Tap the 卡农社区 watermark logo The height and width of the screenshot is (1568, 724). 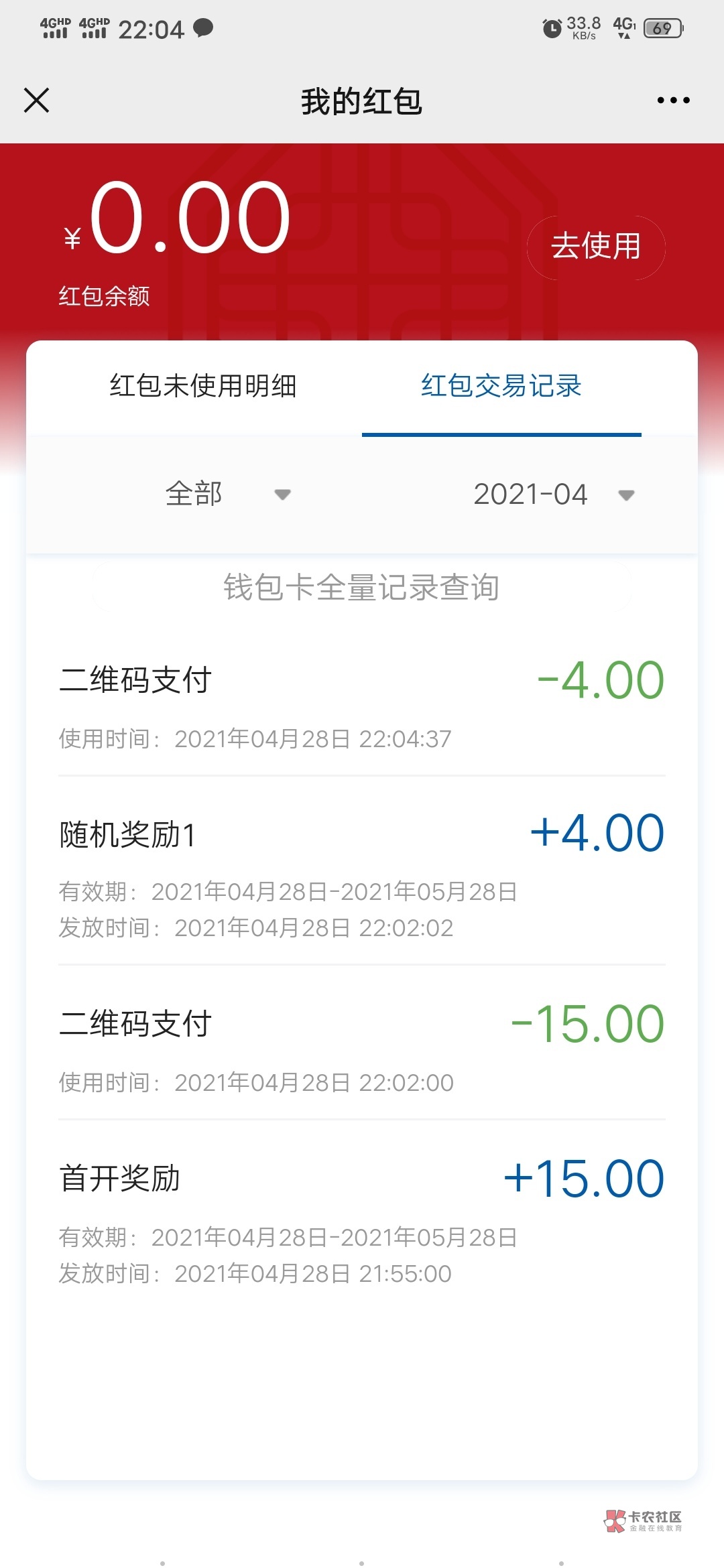click(x=643, y=1520)
